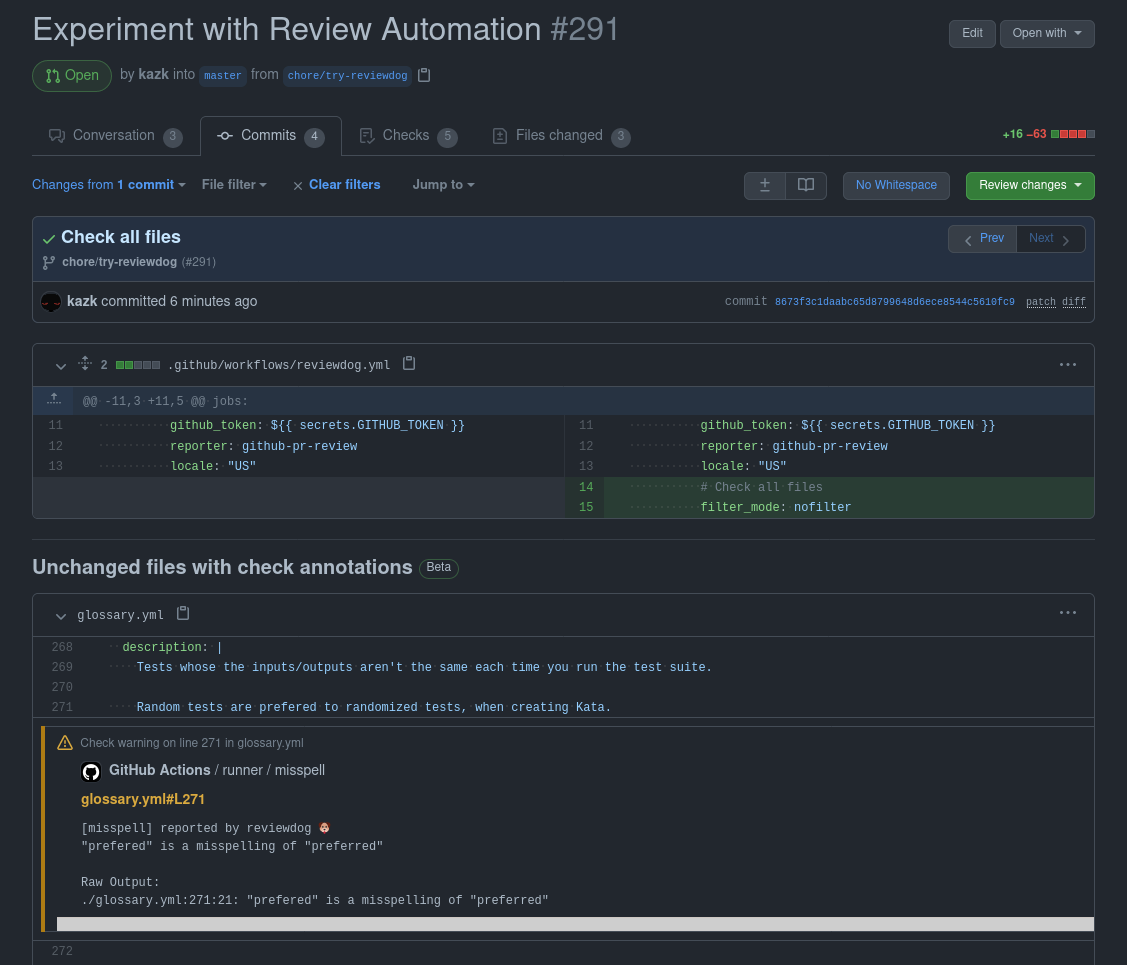This screenshot has width=1127, height=965.
Task: Click the 'GitHub Actions / runner / misspell' text
Action: pos(216,770)
